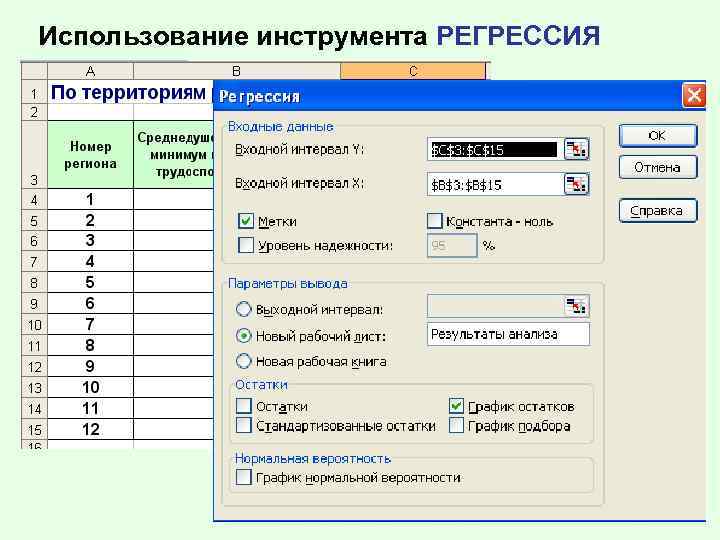Focus the Входной интервал X field
The width and height of the screenshot is (720, 540).
(495, 184)
